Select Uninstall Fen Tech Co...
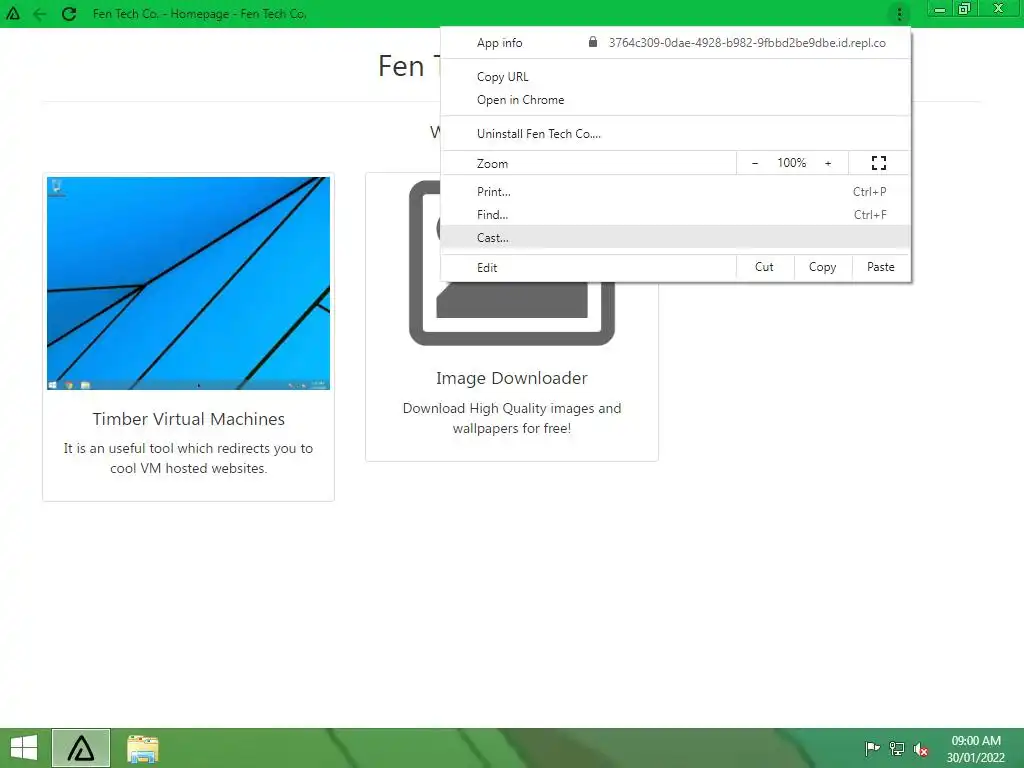 point(675,133)
